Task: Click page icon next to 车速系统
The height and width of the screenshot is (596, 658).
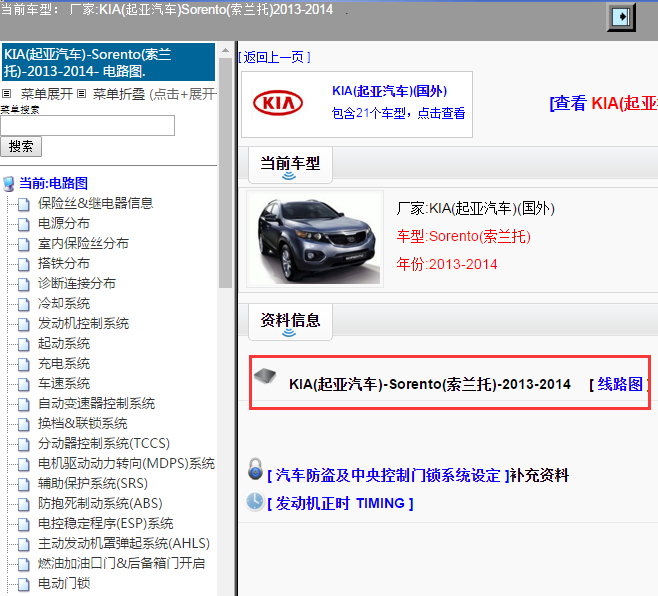Action: coord(24,384)
